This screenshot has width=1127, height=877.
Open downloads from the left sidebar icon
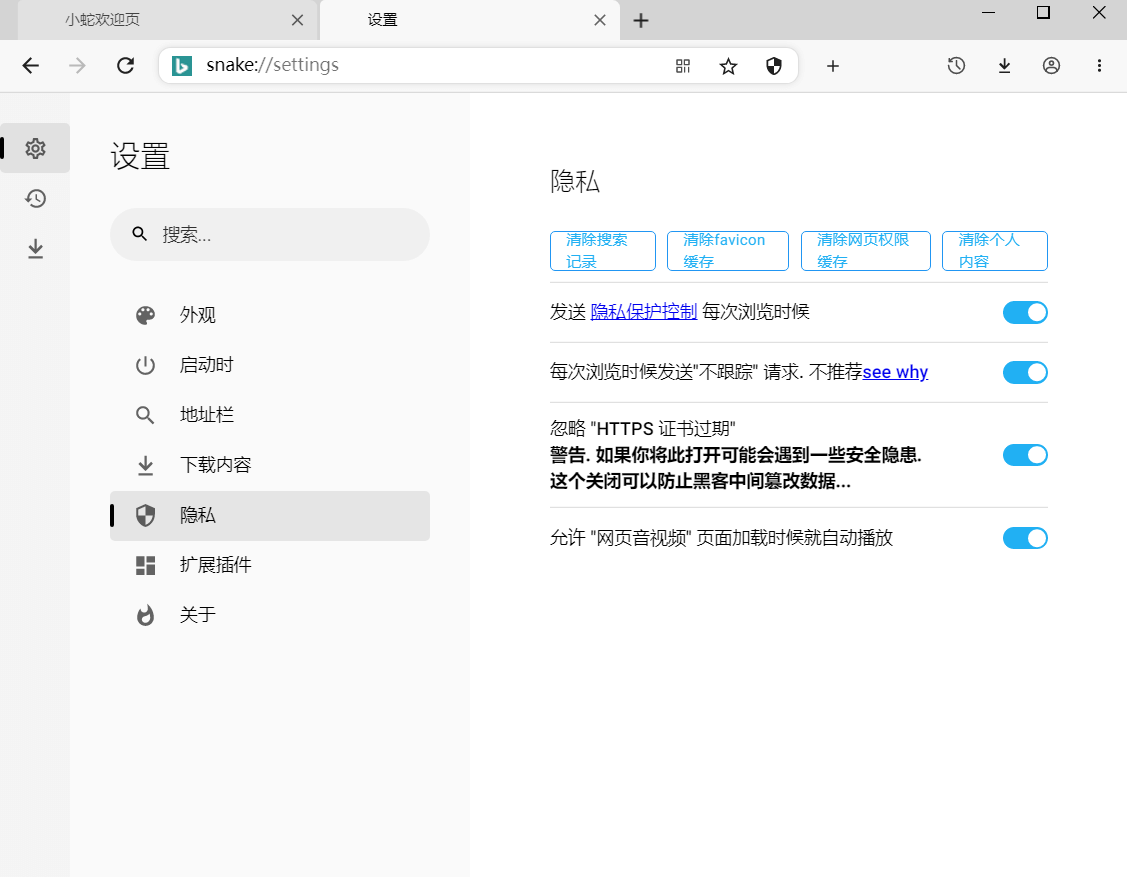point(35,248)
